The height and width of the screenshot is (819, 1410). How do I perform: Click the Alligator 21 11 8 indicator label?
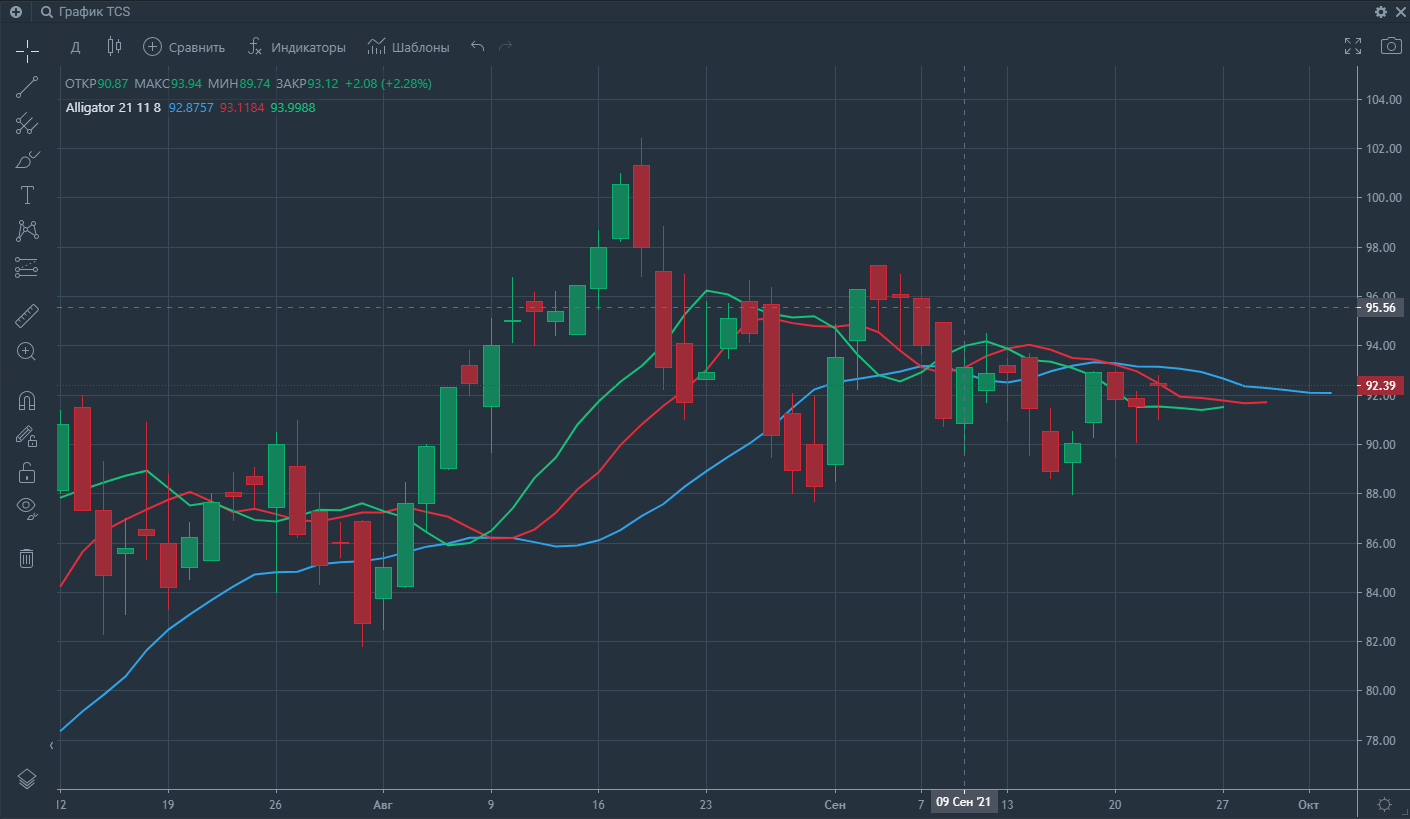pos(112,107)
